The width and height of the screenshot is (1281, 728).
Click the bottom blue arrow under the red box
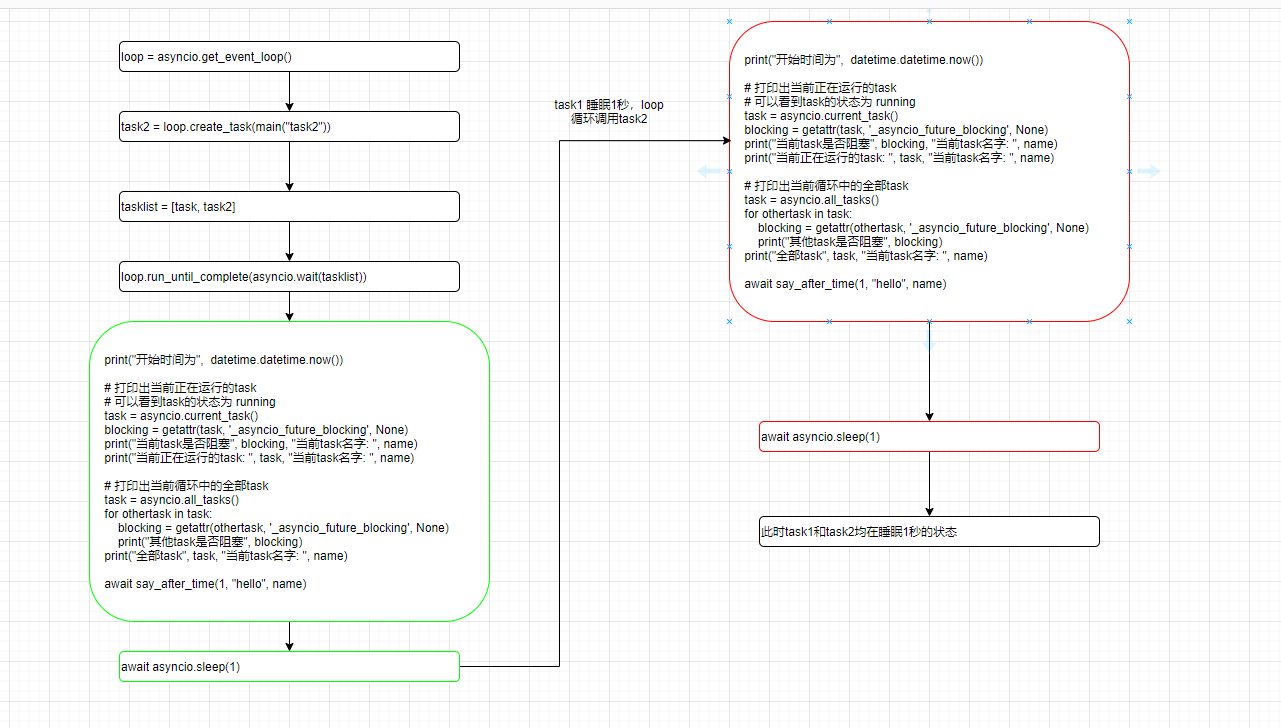point(929,341)
